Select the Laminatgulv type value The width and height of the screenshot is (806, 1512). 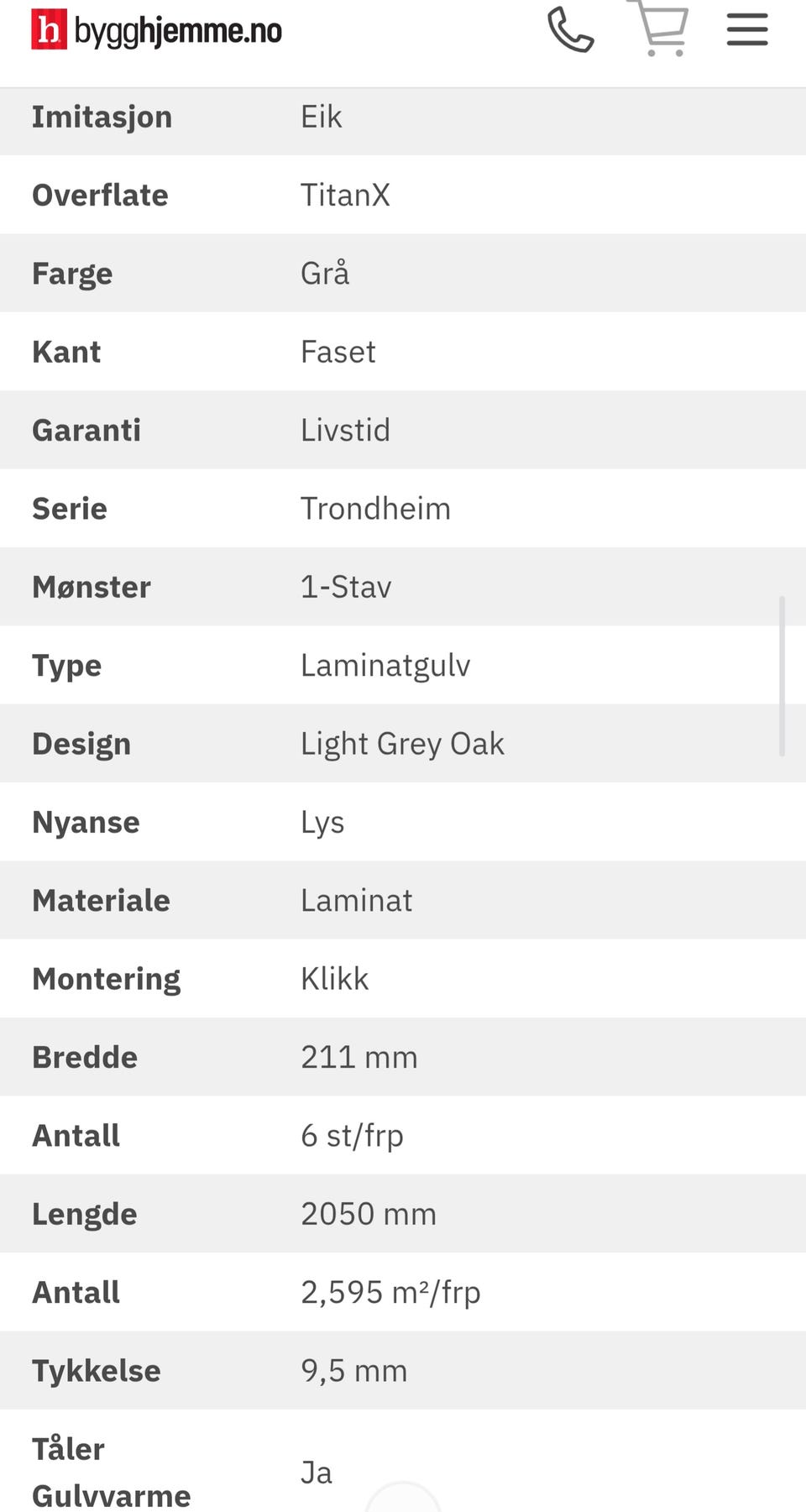coord(385,667)
